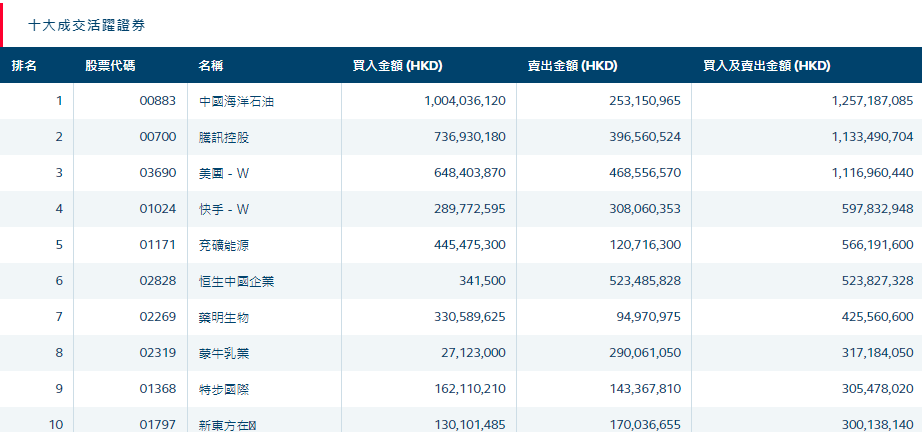Click the name 恒生中國企業
Screen dimensions: 922x432
pos(236,281)
